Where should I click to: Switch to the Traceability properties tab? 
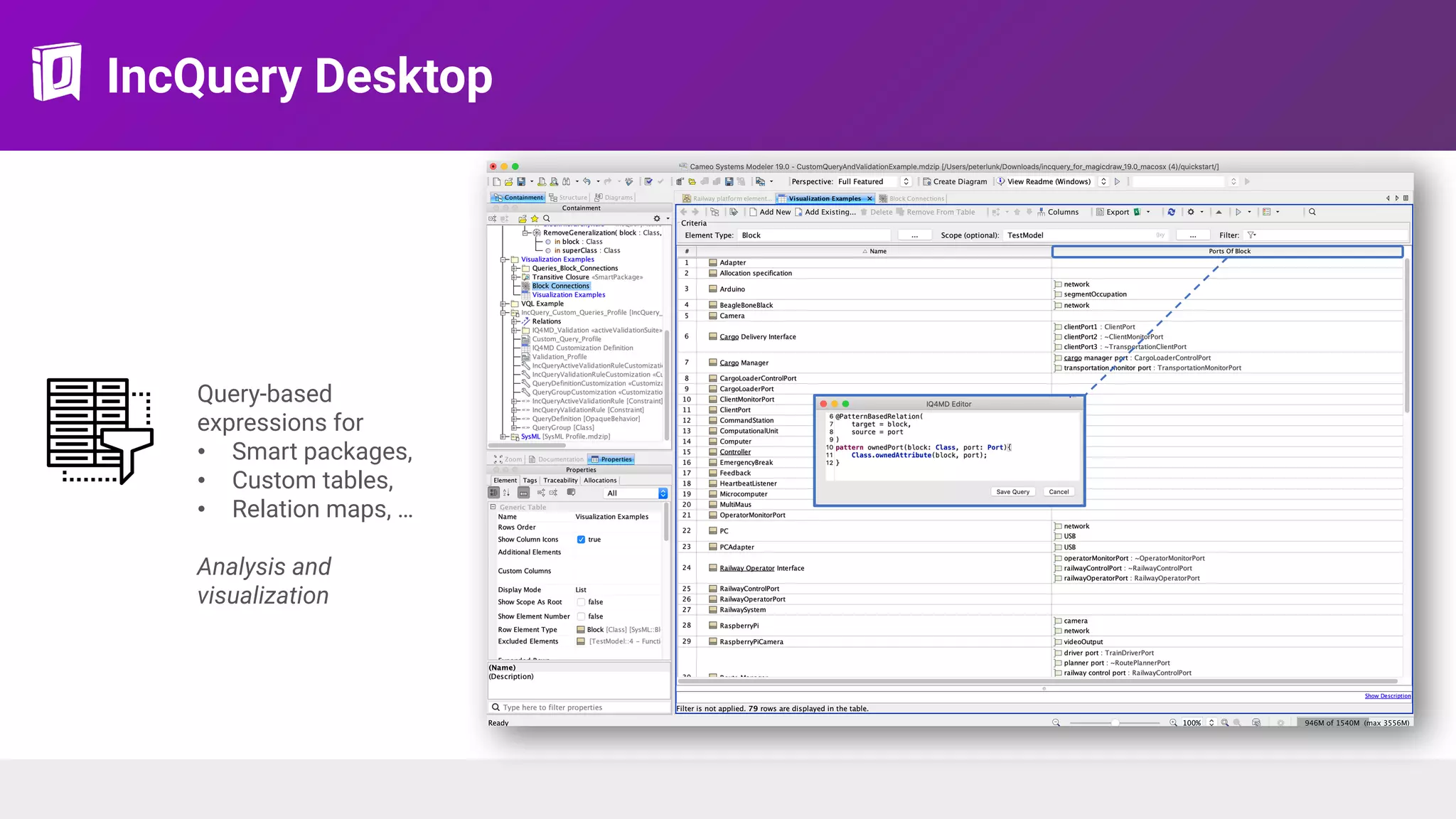pos(560,481)
